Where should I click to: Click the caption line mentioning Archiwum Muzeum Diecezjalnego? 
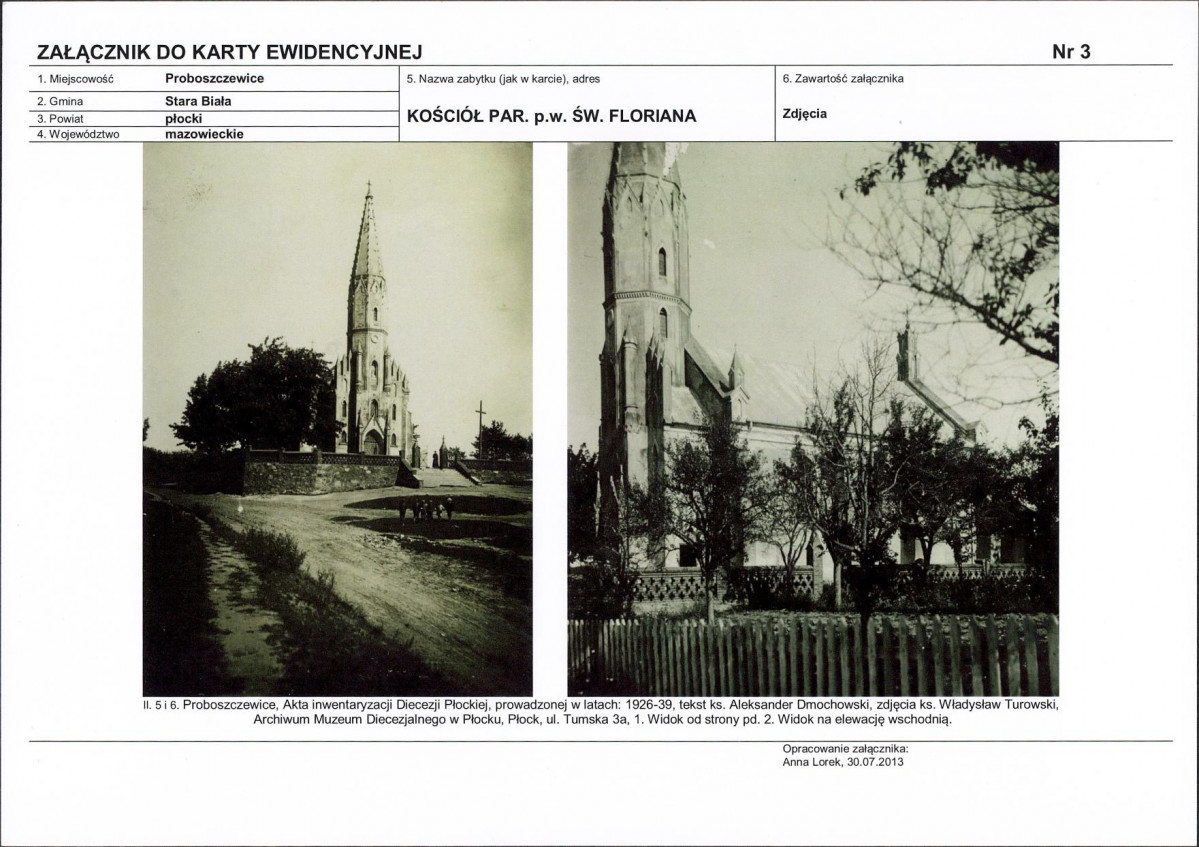click(x=602, y=719)
